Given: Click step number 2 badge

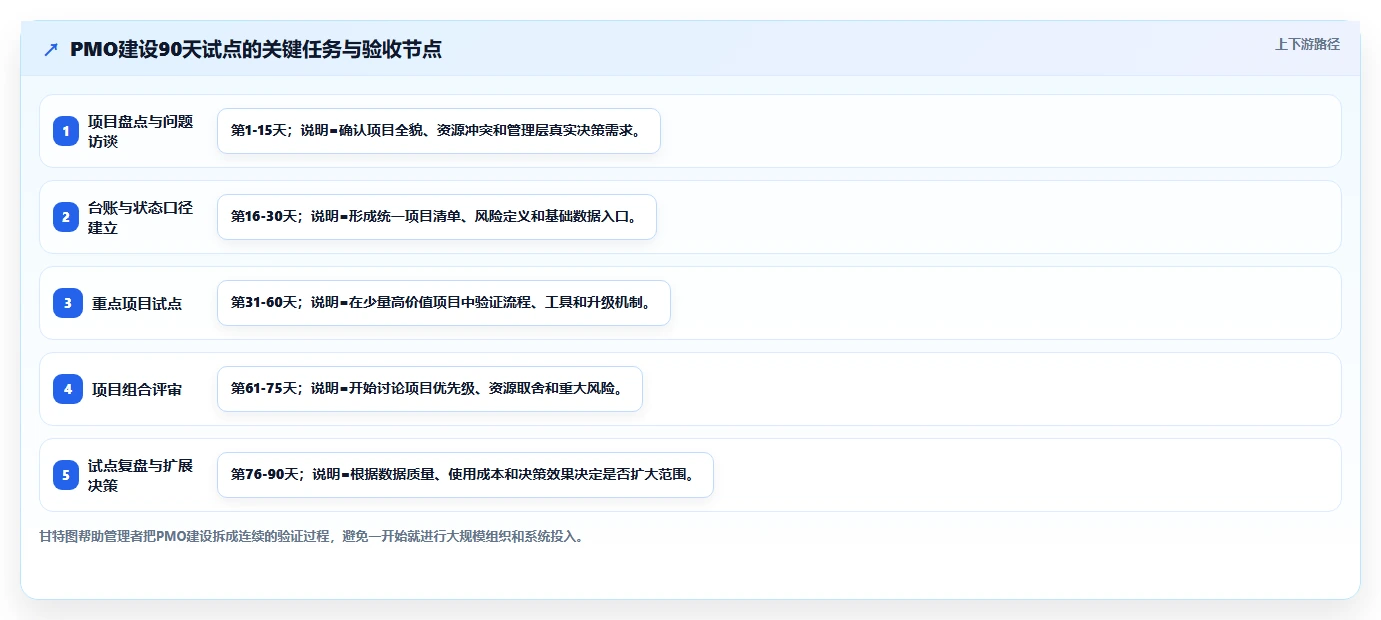Looking at the screenshot, I should [x=68, y=217].
